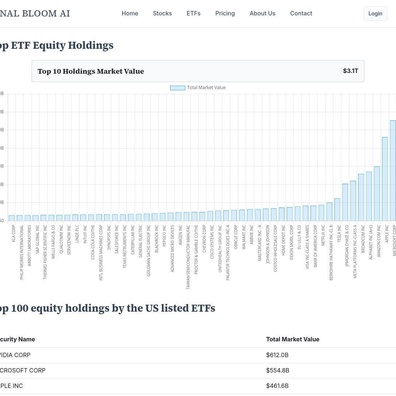Click the INTL BUSINESS MACHINES axis label
The width and height of the screenshot is (396, 396).
pos(101,252)
